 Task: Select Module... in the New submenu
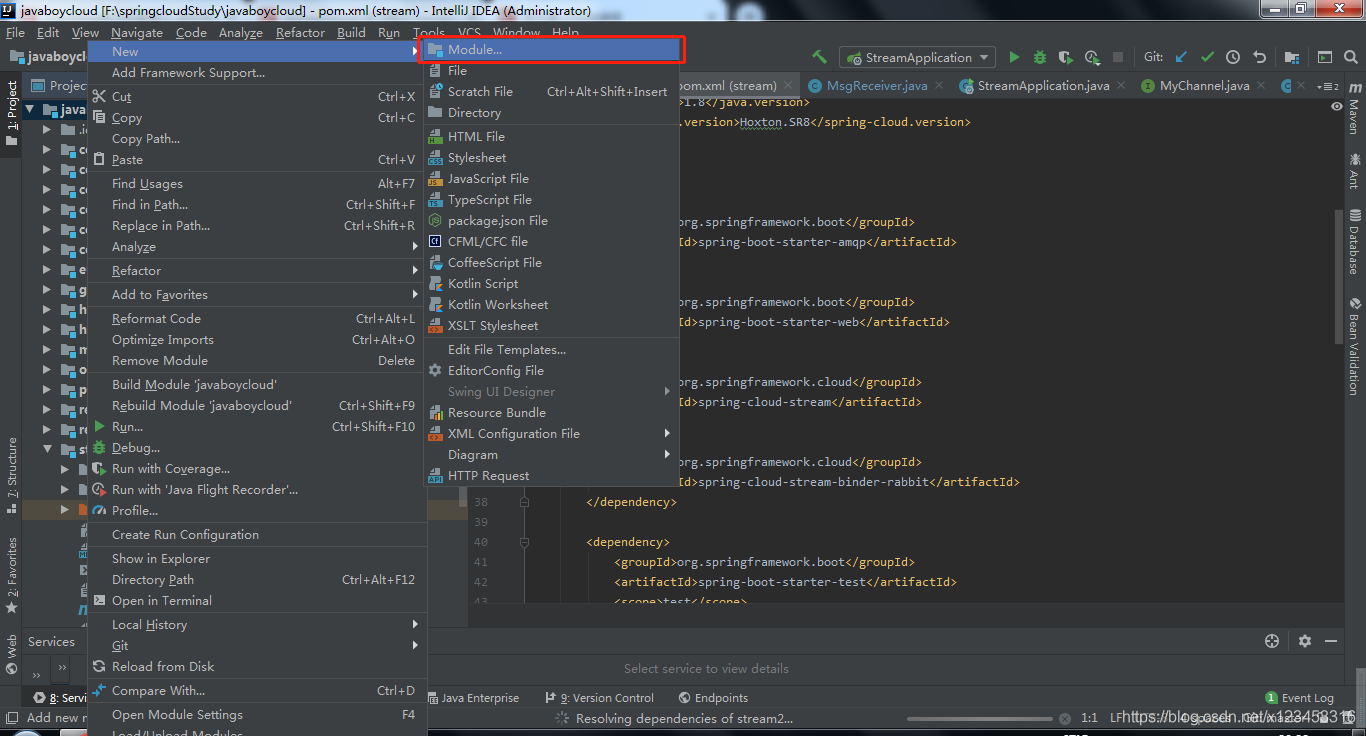(x=551, y=49)
